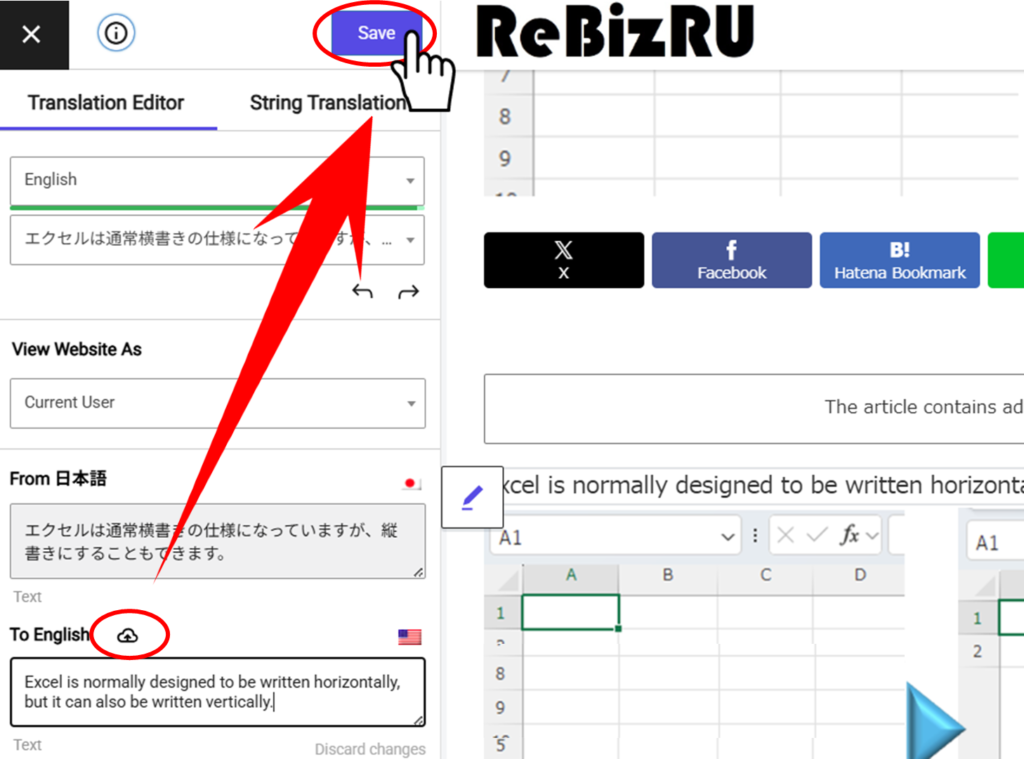This screenshot has width=1024, height=759.
Task: Click Discard changes link
Action: point(370,749)
